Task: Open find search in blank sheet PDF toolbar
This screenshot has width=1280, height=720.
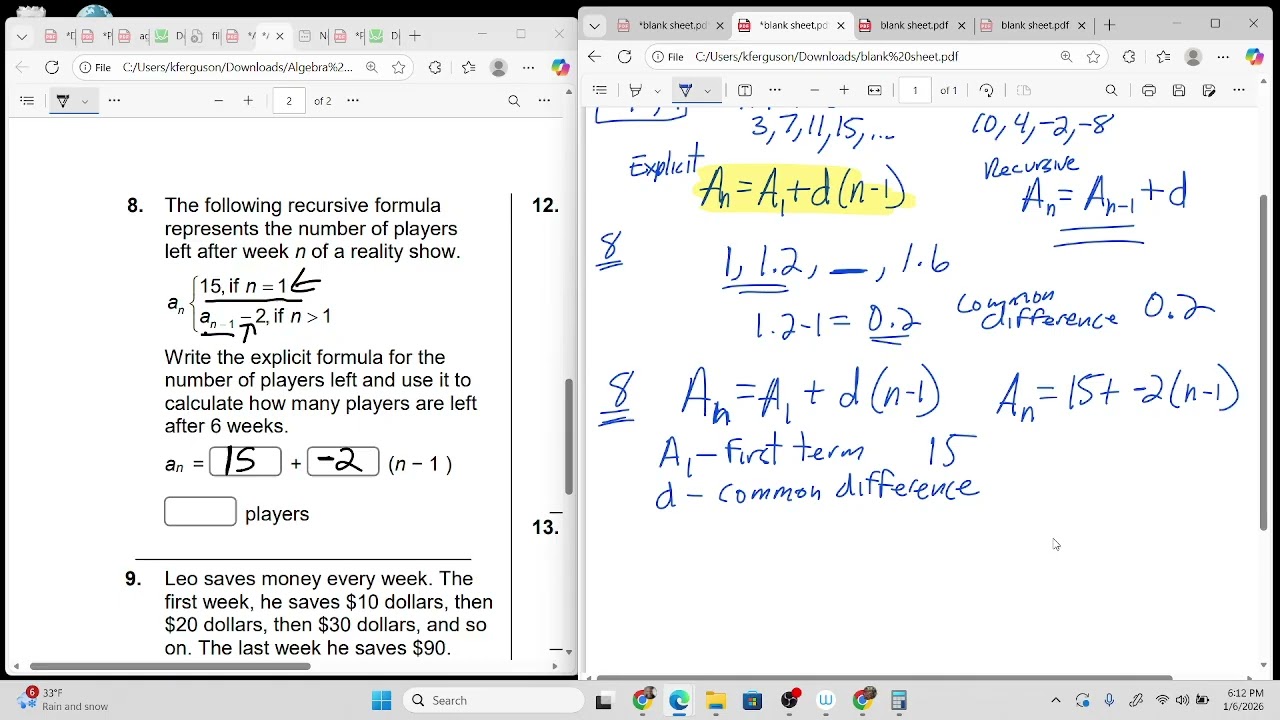Action: pyautogui.click(x=1111, y=90)
